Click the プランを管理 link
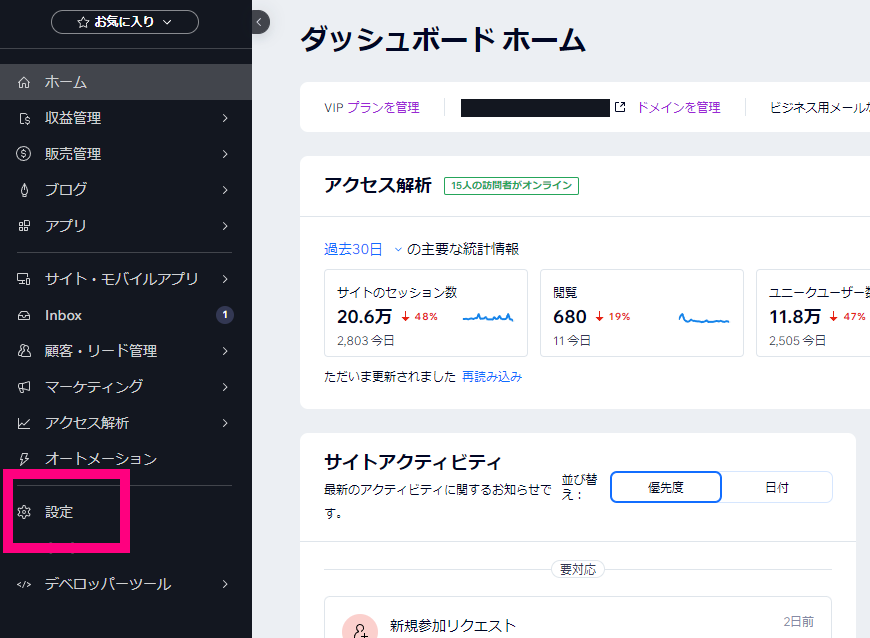Viewport: 870px width, 638px height. click(x=383, y=108)
